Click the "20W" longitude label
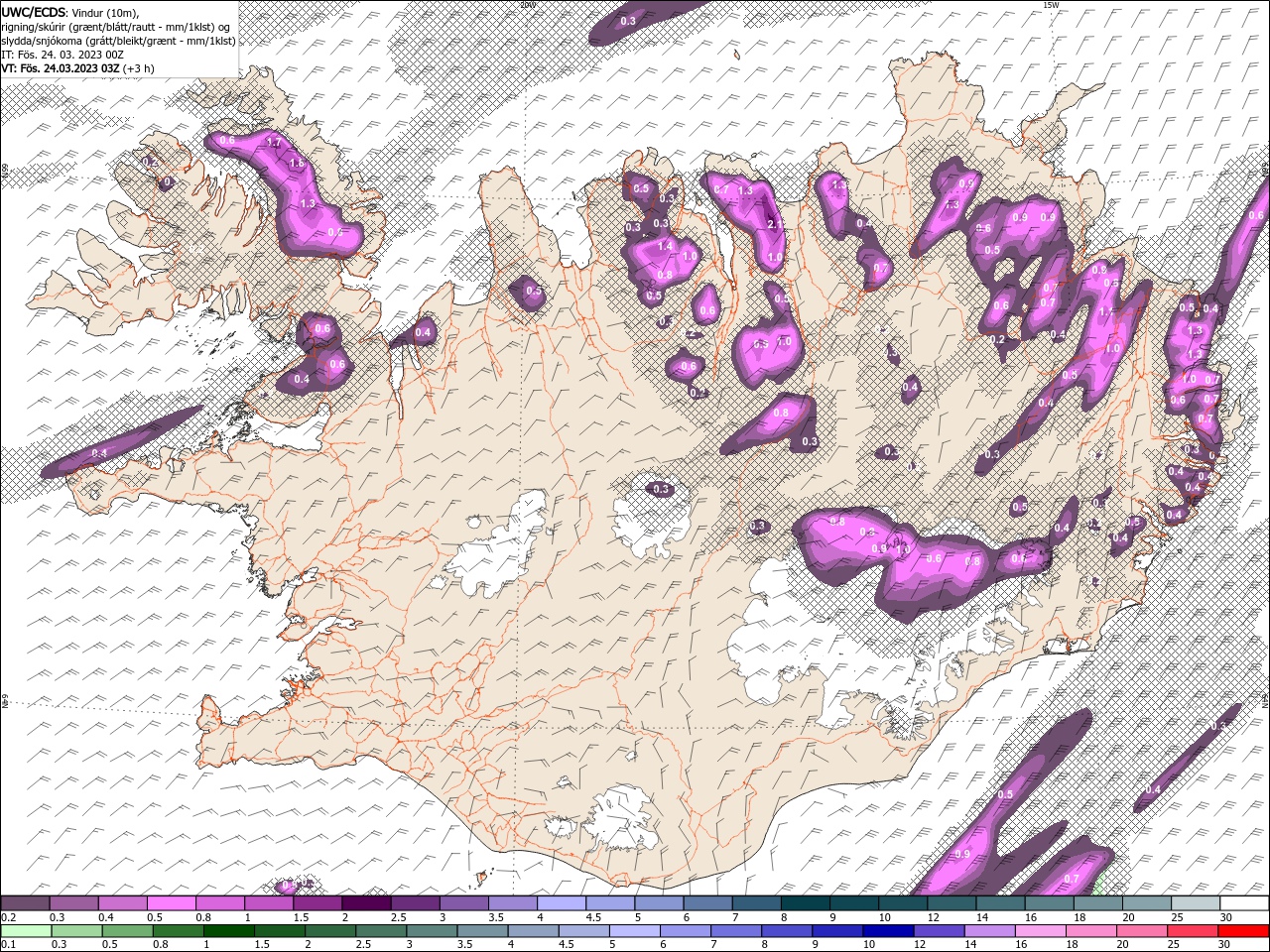The height and width of the screenshot is (952, 1270). click(527, 4)
